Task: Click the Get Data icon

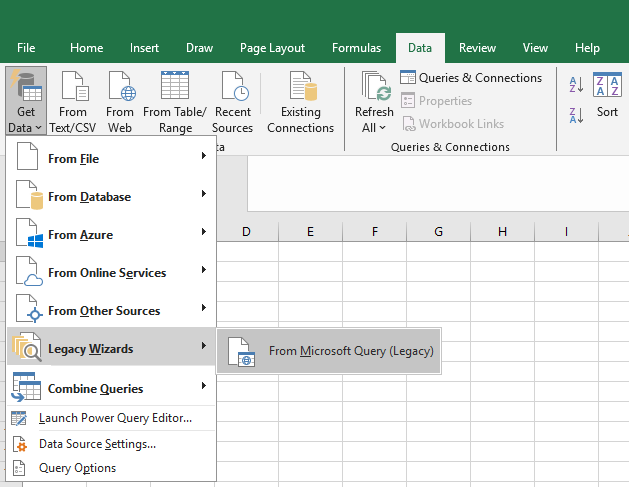Action: [26, 86]
